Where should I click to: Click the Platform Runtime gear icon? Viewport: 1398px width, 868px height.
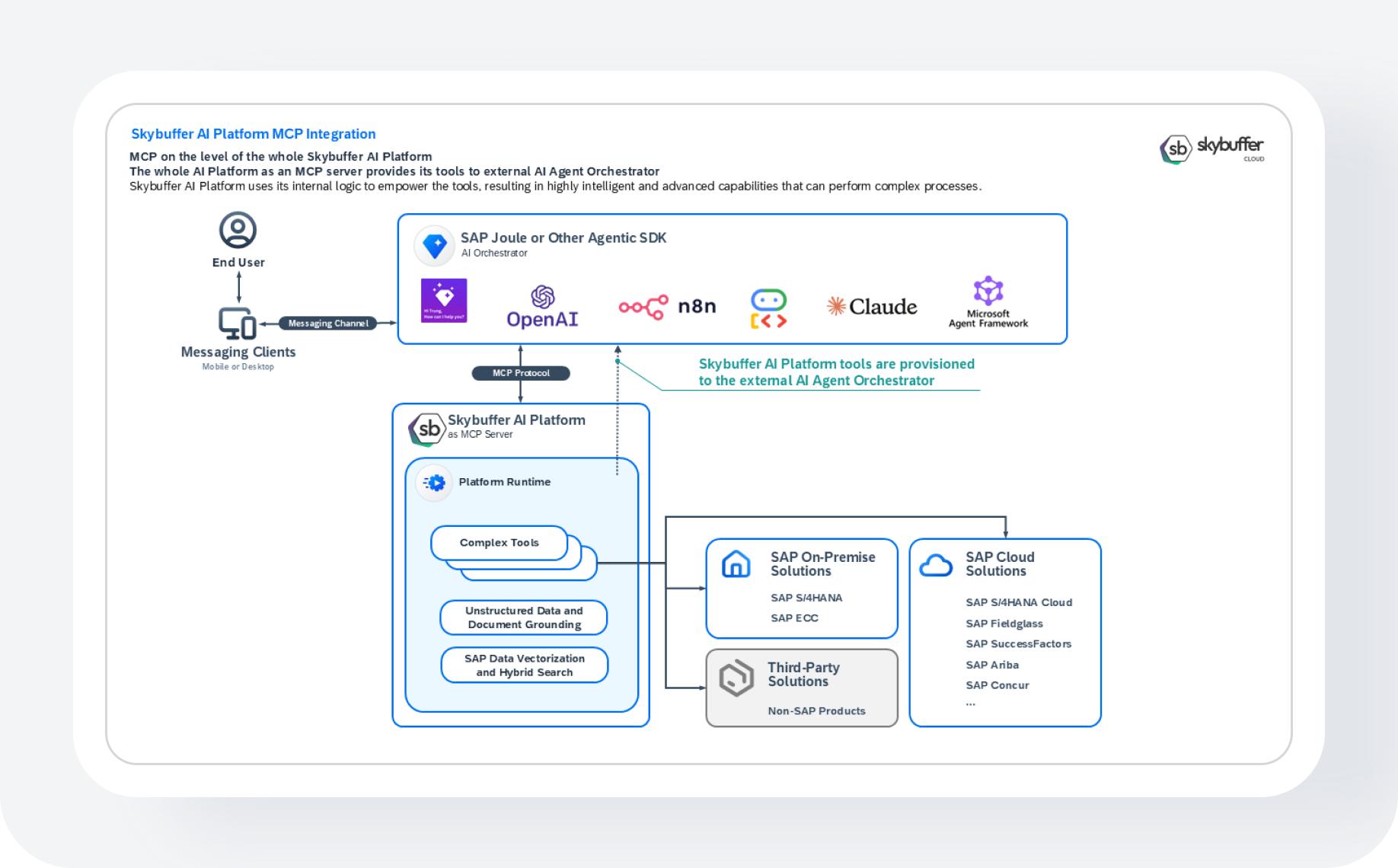pyautogui.click(x=435, y=483)
